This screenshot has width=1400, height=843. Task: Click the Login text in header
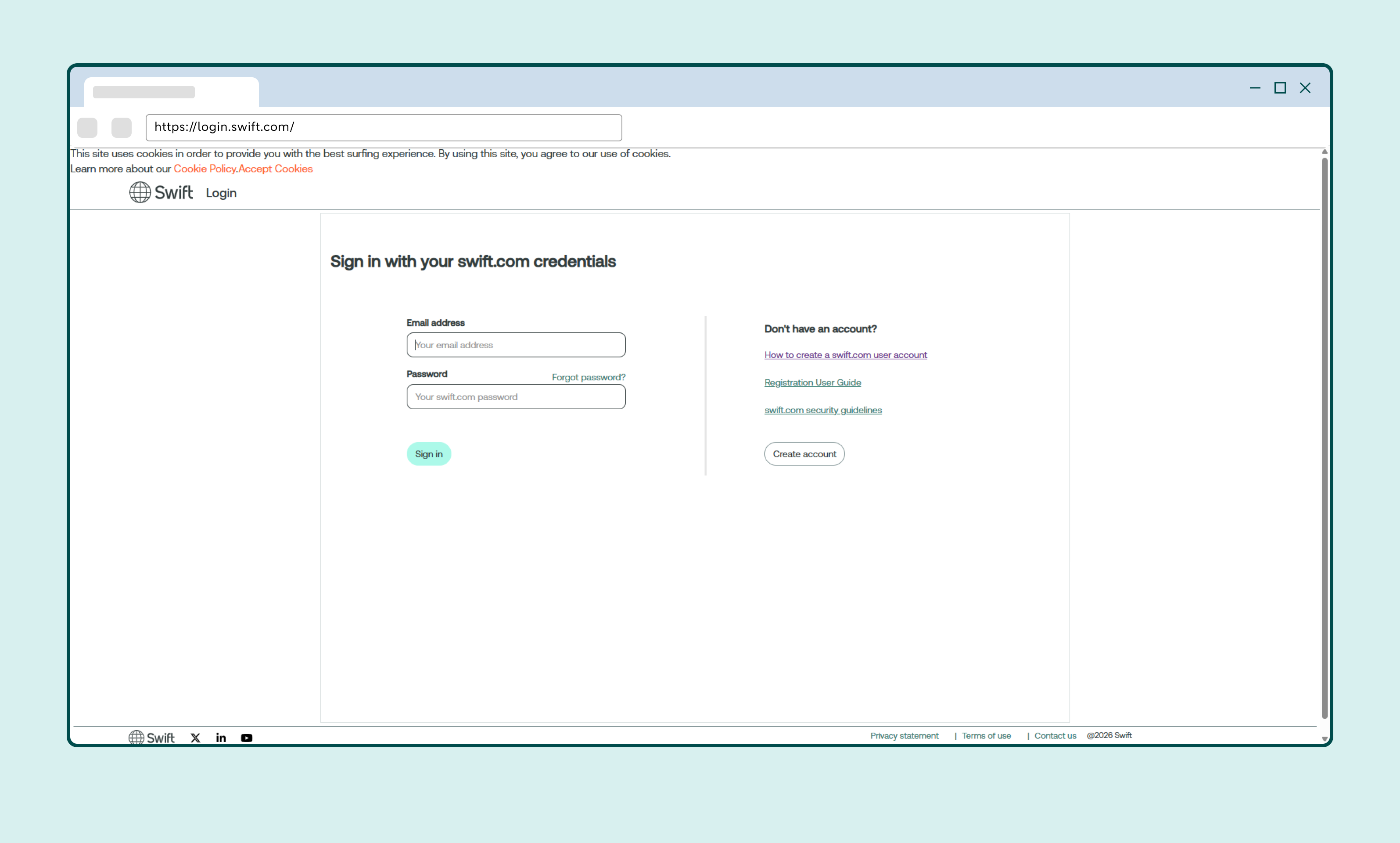coord(221,193)
